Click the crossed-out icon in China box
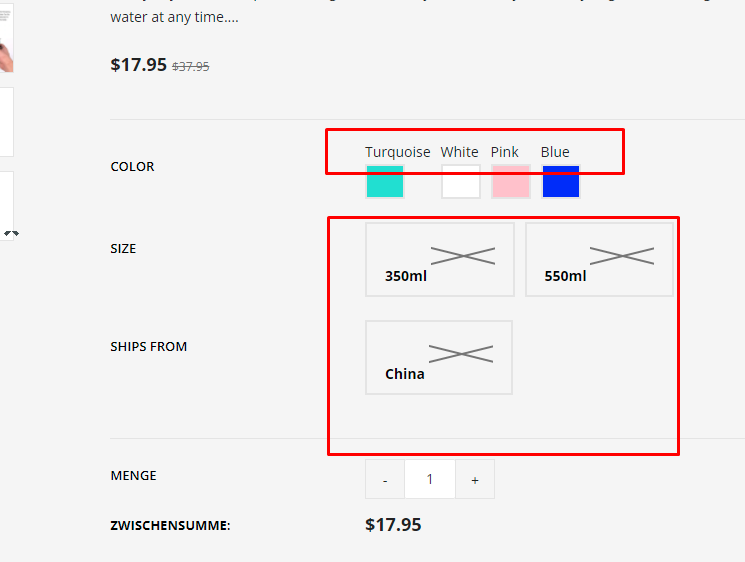Screen dimensions: 745x562 (x=461, y=353)
